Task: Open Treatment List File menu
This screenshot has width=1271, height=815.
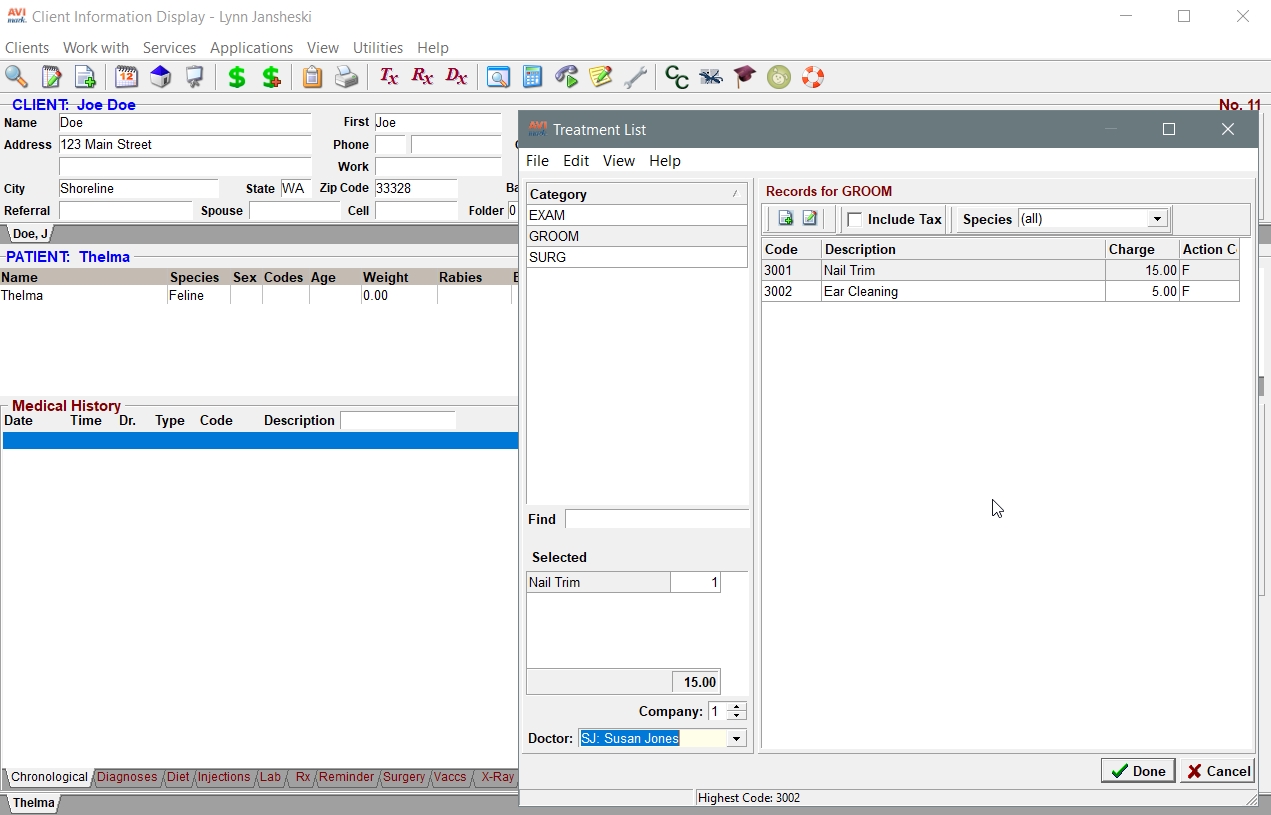Action: click(x=537, y=161)
